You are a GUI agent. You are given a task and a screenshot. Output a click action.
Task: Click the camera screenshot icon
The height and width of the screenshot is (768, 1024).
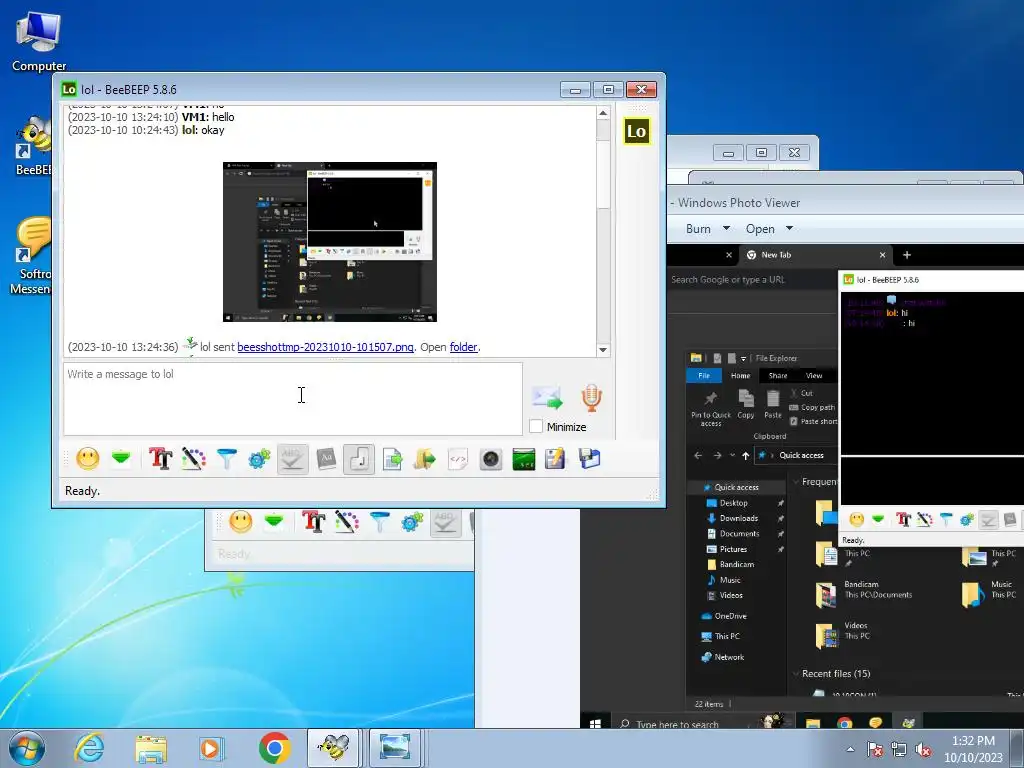pyautogui.click(x=490, y=458)
